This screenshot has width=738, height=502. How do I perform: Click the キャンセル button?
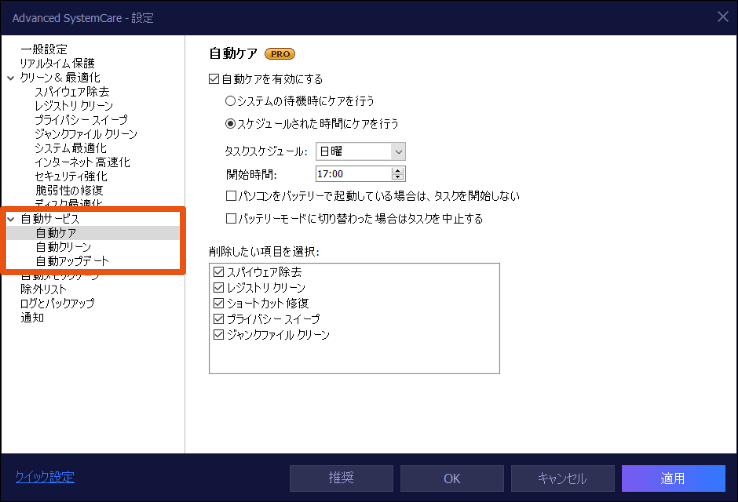point(562,478)
